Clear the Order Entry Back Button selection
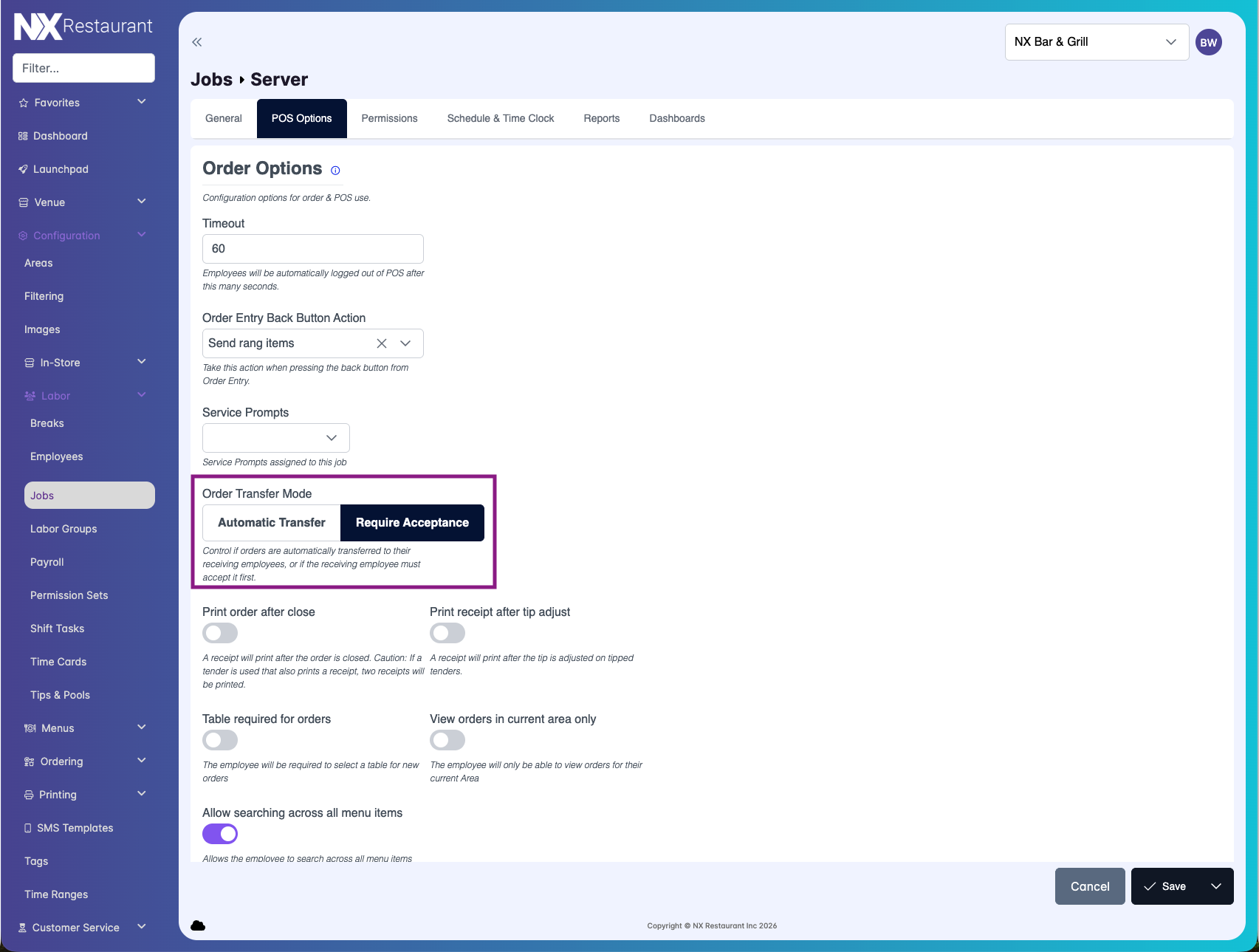The width and height of the screenshot is (1259, 952). click(382, 343)
